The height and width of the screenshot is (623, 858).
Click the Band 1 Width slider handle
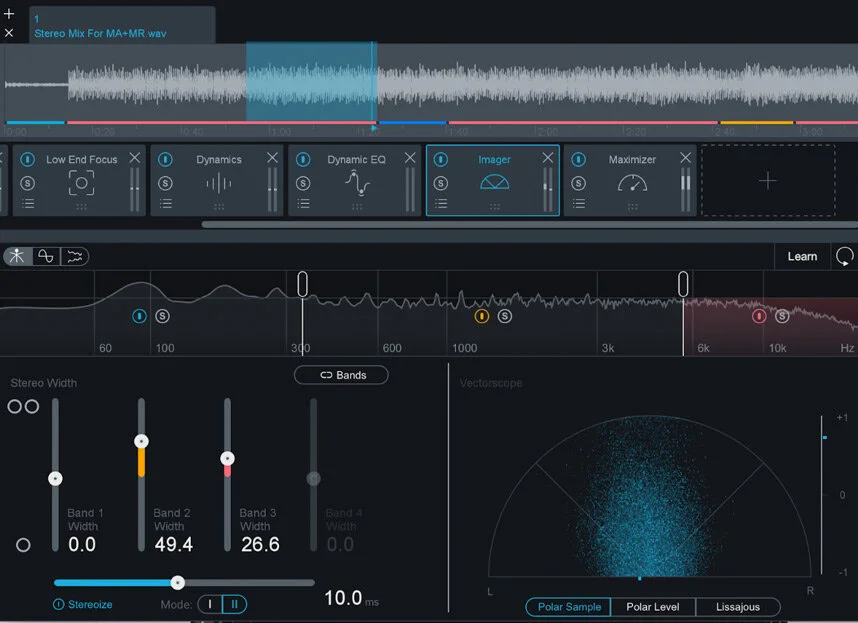click(55, 478)
